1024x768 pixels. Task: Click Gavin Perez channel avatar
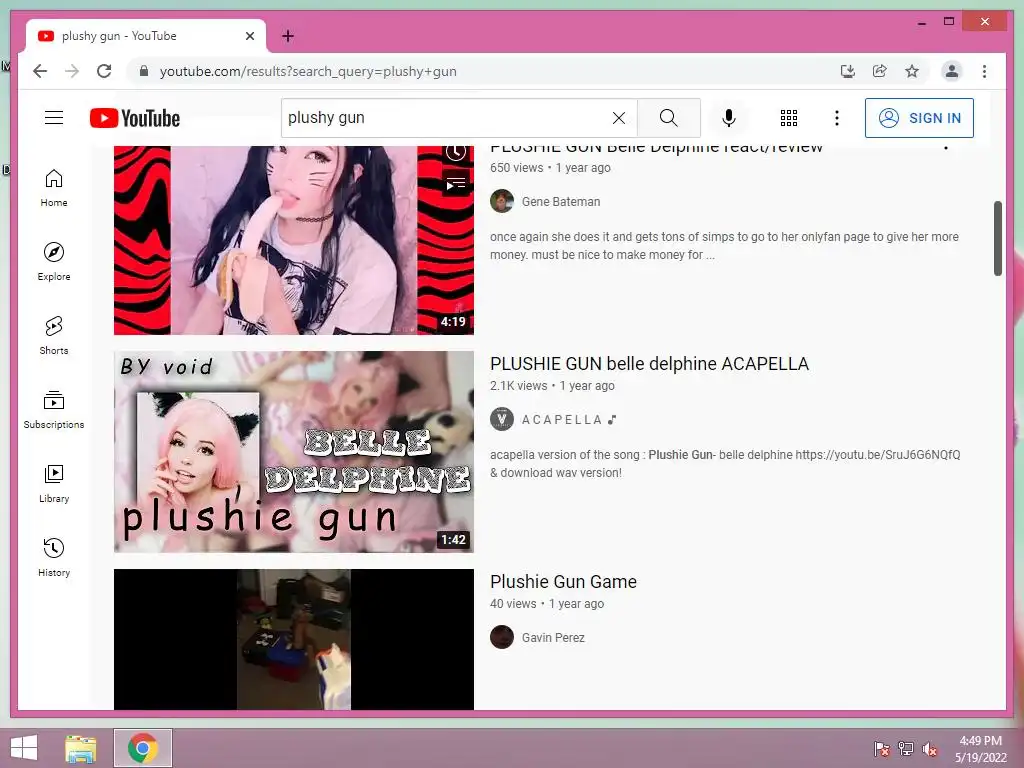click(502, 637)
